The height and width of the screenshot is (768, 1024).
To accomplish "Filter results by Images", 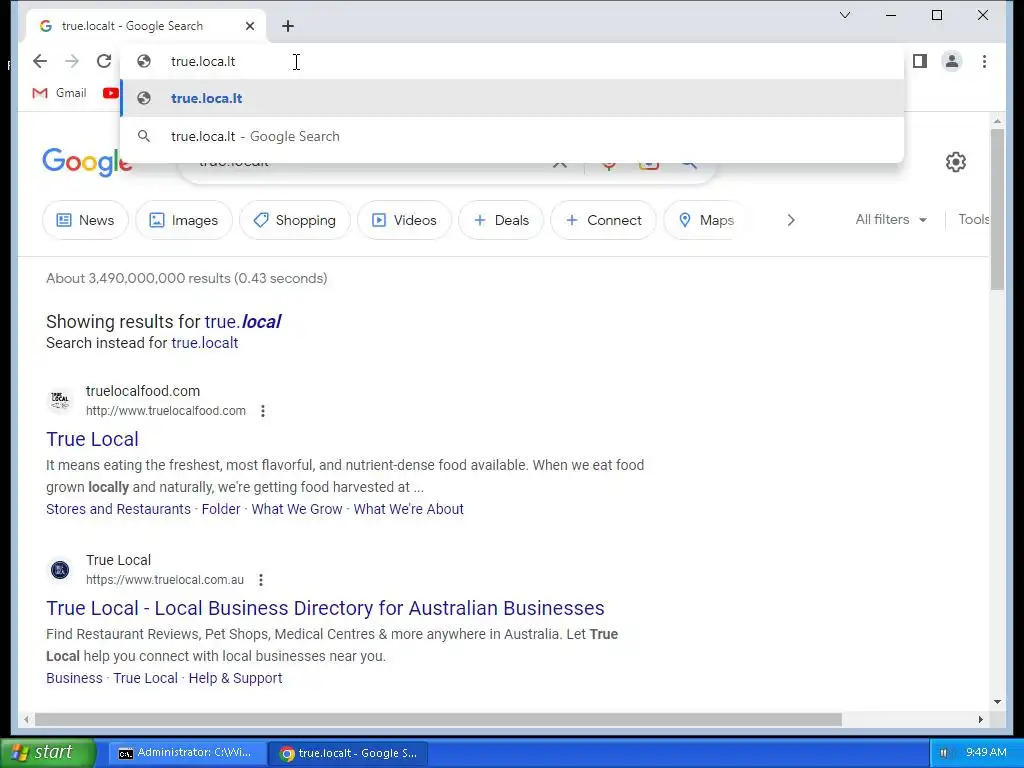I will click(x=184, y=220).
